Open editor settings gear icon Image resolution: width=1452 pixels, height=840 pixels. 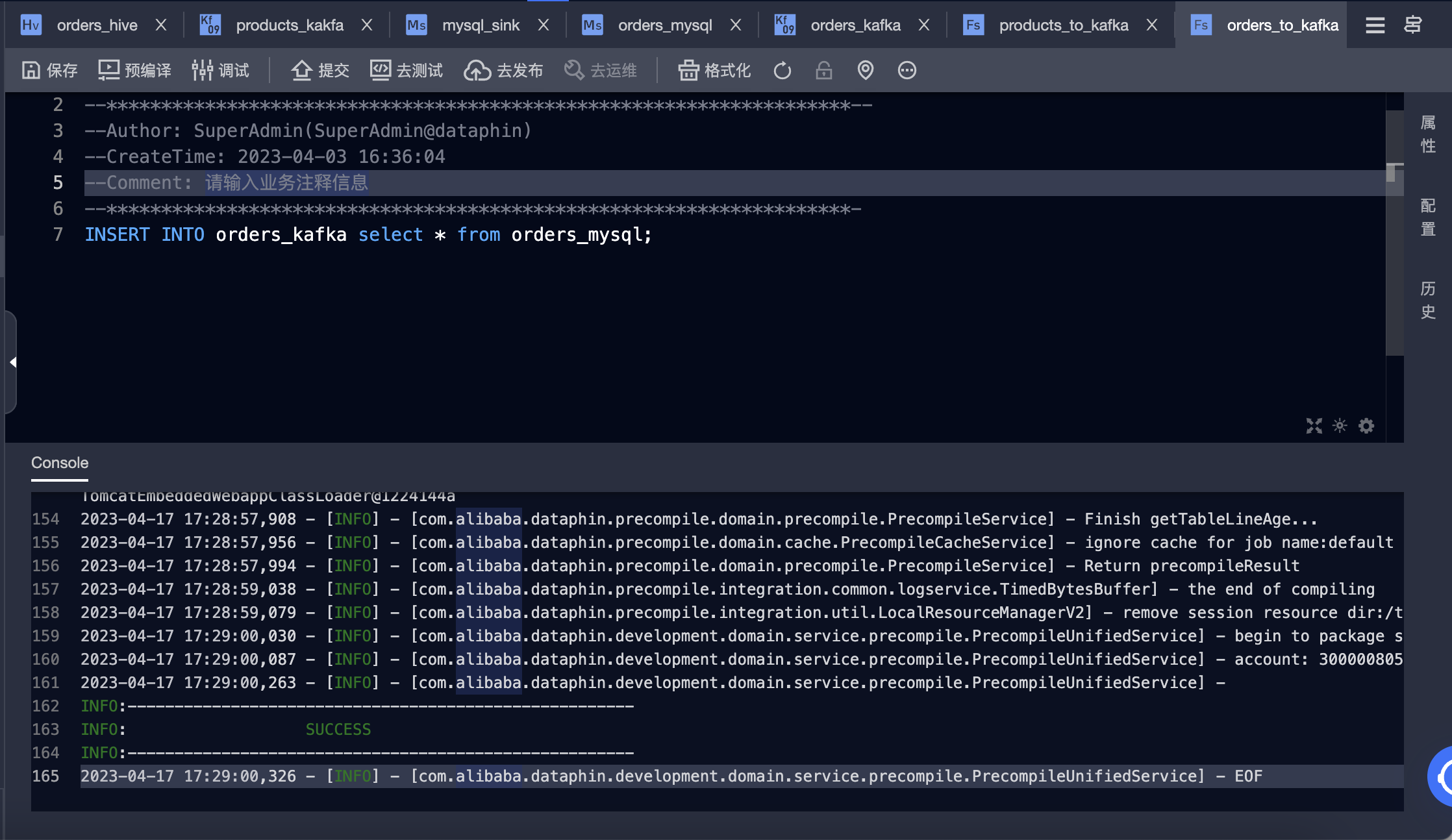click(1366, 426)
